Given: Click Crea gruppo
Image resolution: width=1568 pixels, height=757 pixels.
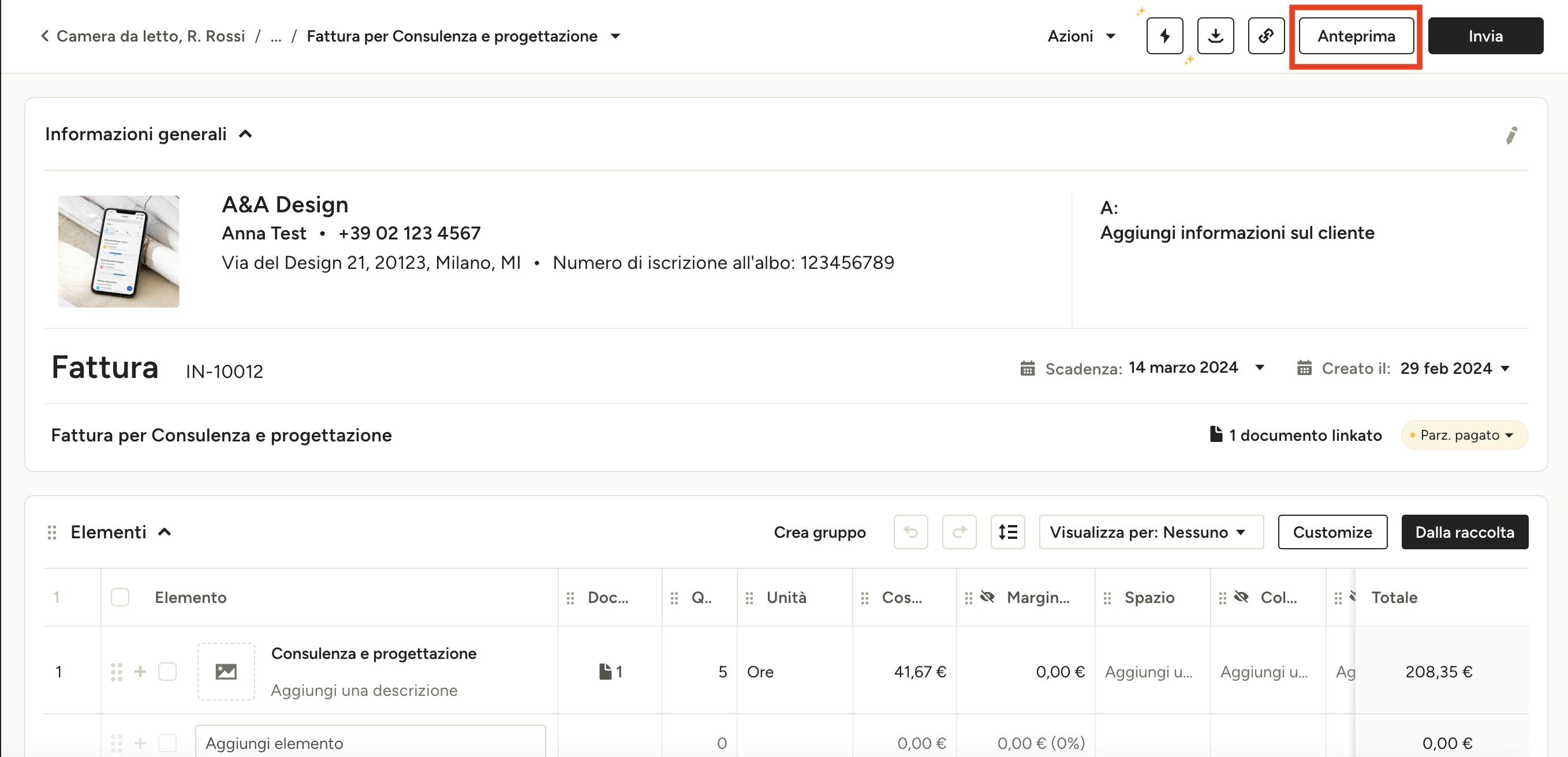Looking at the screenshot, I should pos(819,532).
